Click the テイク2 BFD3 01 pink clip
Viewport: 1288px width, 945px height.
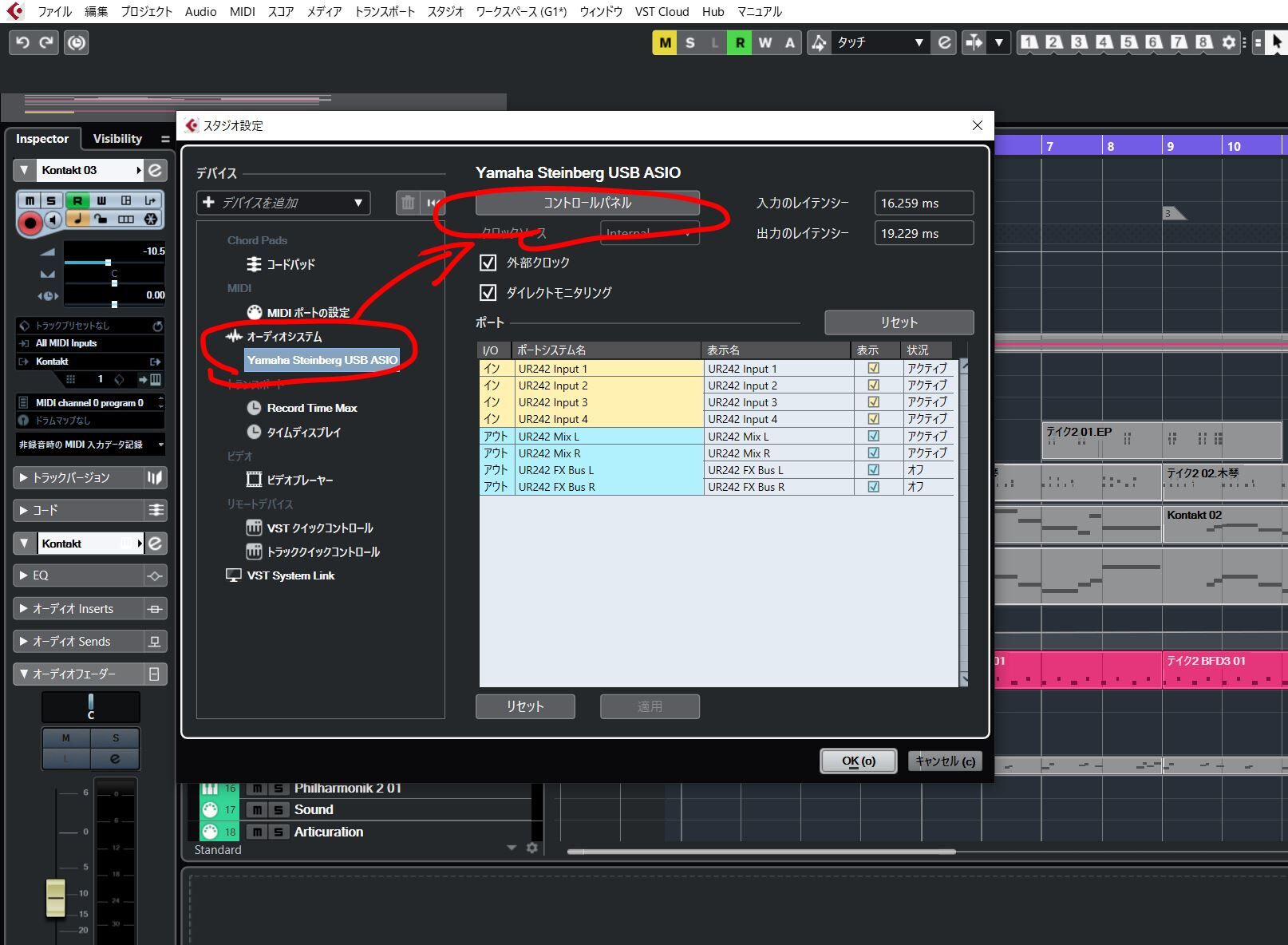[1223, 669]
